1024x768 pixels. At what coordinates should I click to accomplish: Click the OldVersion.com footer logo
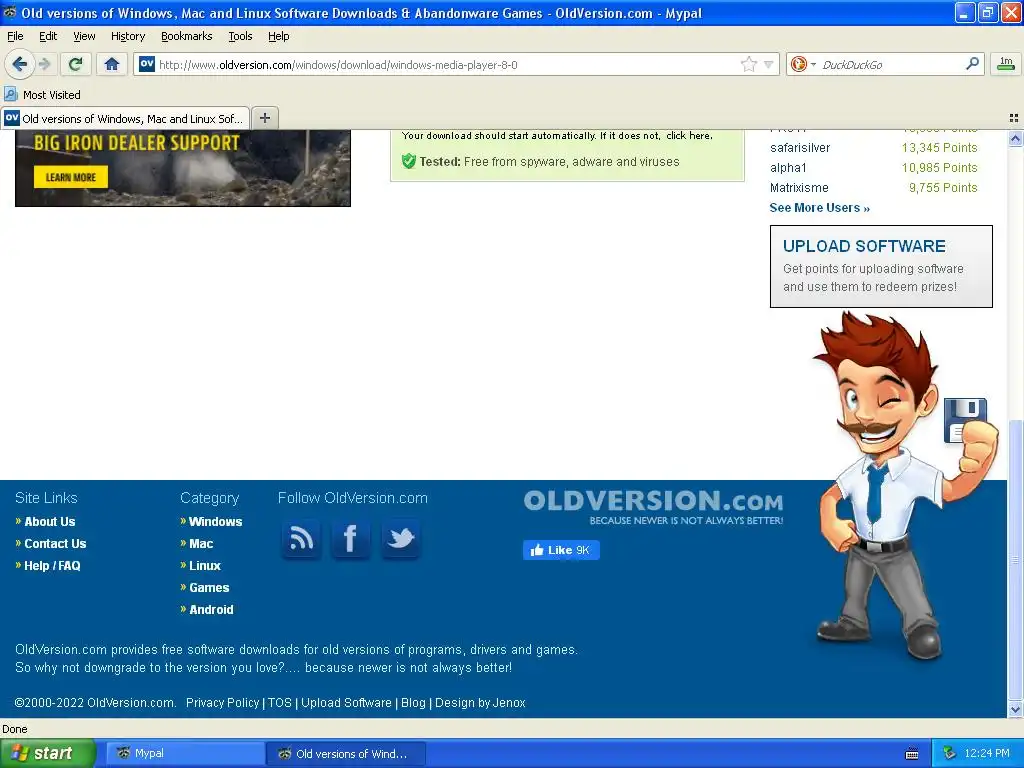pos(653,507)
